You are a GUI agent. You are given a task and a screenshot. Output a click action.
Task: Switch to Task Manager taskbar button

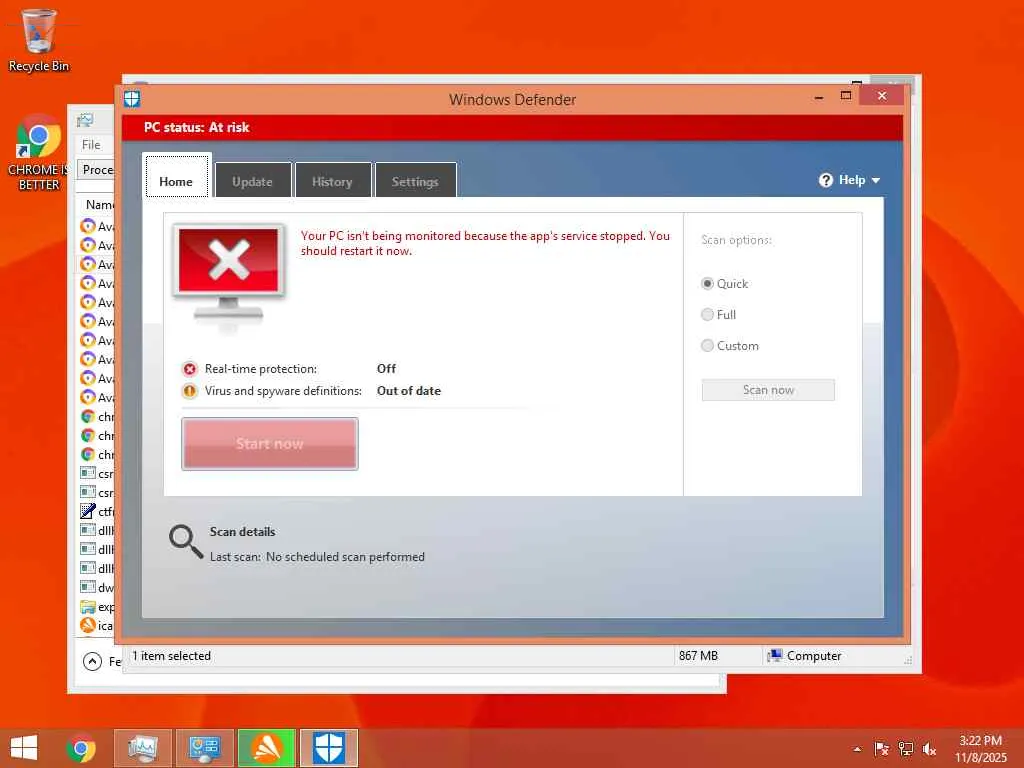143,748
